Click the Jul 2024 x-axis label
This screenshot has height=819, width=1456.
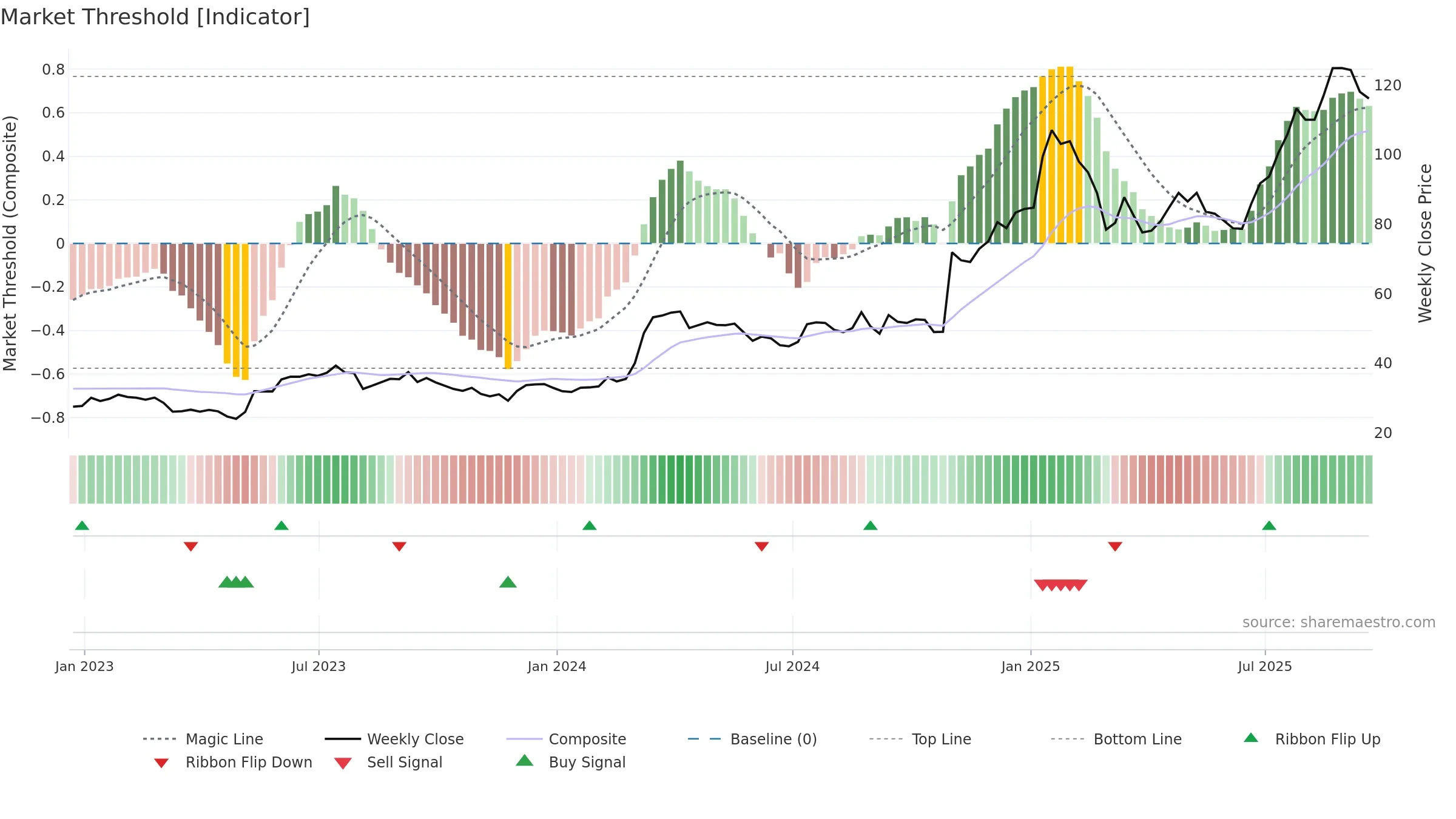point(792,666)
